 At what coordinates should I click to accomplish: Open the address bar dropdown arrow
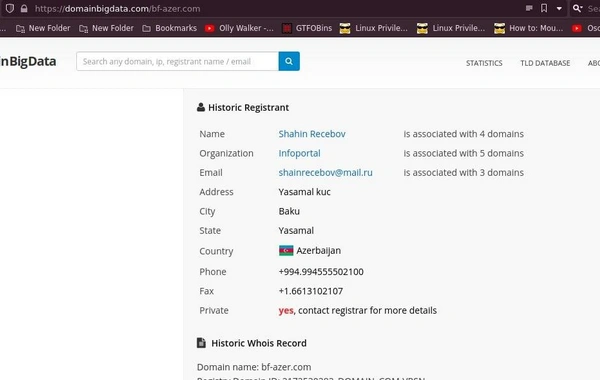pyautogui.click(x=559, y=8)
